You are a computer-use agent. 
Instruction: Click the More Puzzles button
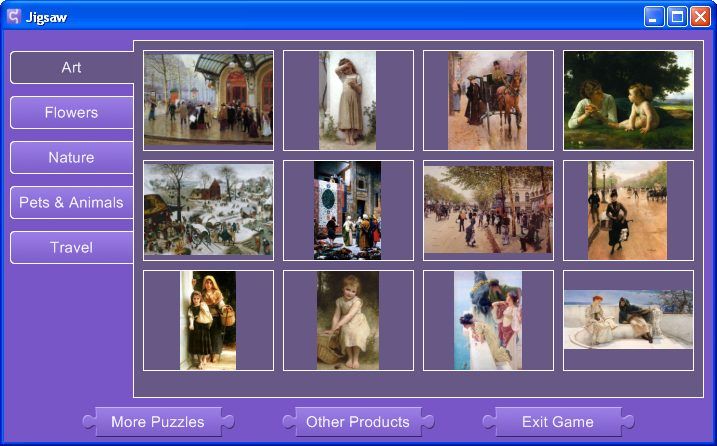[x=157, y=421]
